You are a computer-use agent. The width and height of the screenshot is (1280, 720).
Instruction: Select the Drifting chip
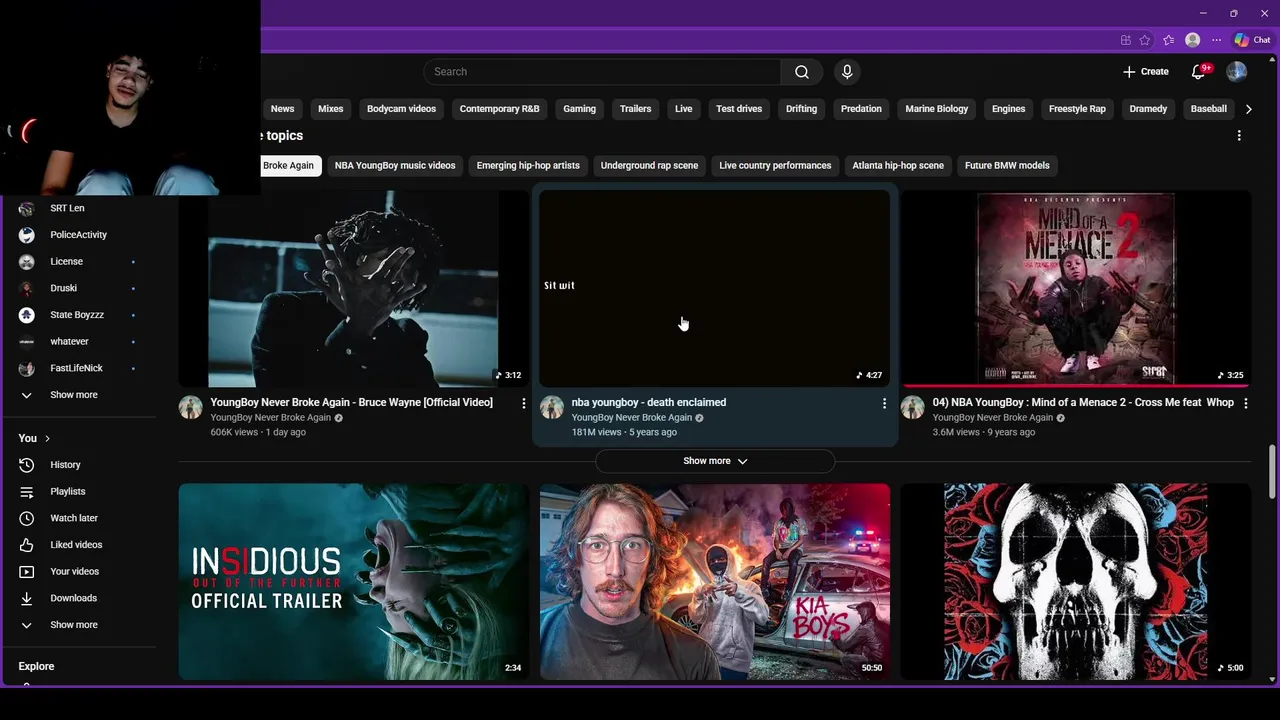tap(801, 109)
